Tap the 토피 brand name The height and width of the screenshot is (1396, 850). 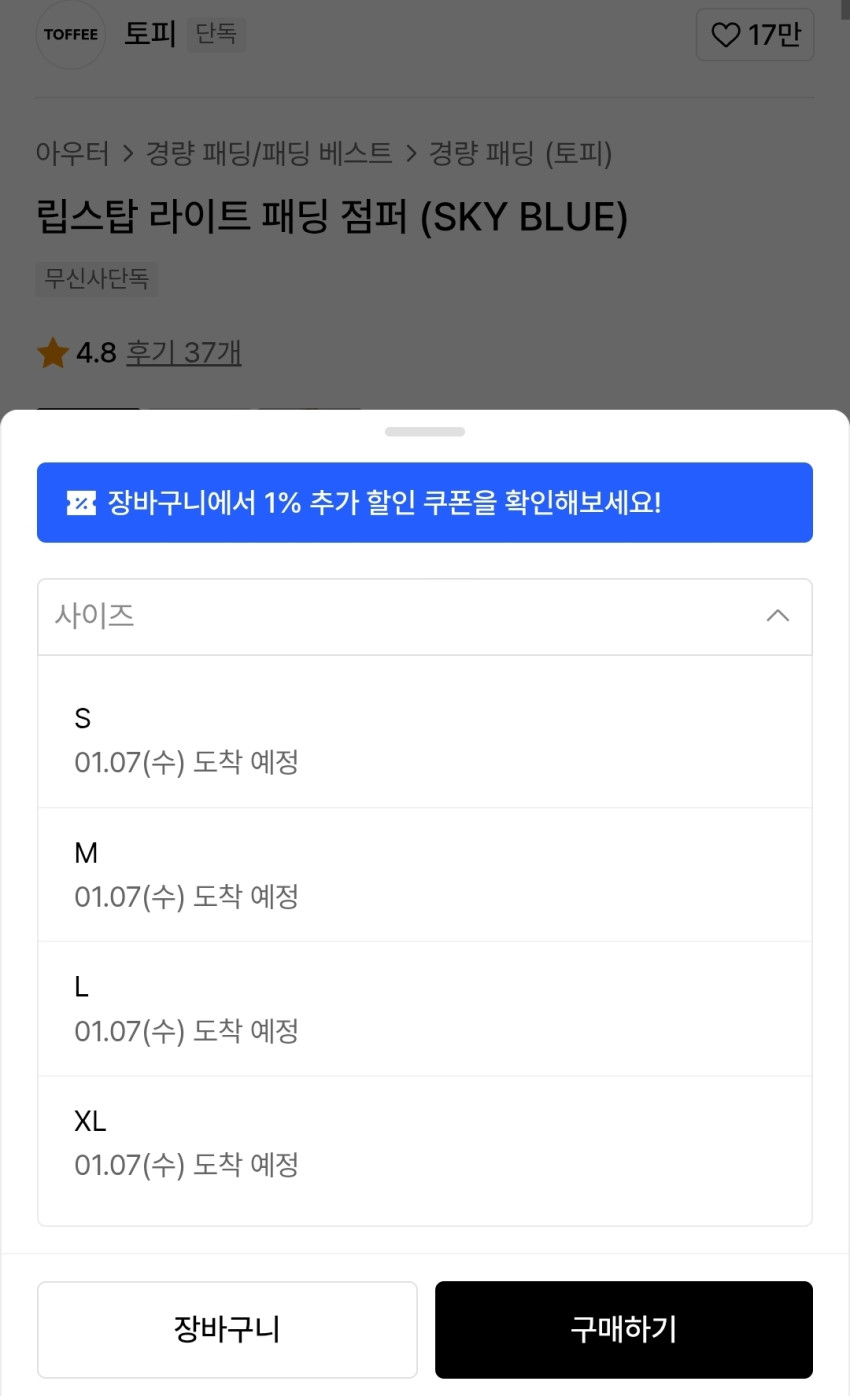coord(150,35)
